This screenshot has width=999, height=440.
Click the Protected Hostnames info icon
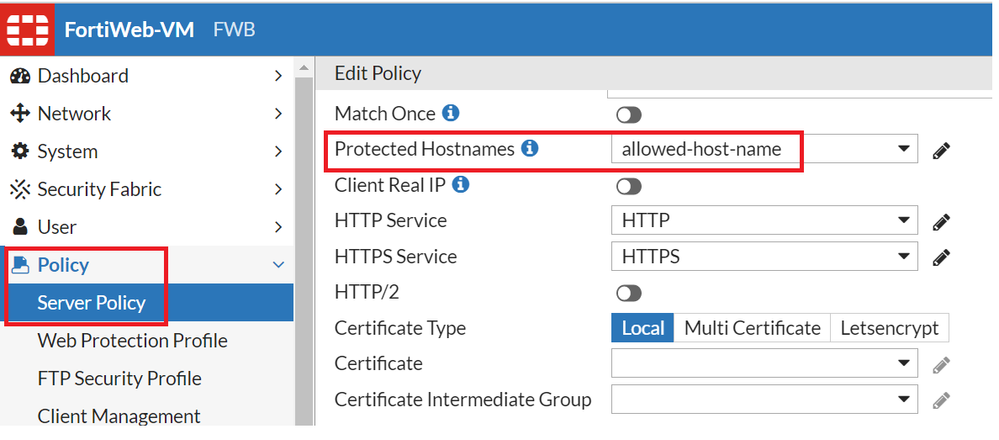530,149
